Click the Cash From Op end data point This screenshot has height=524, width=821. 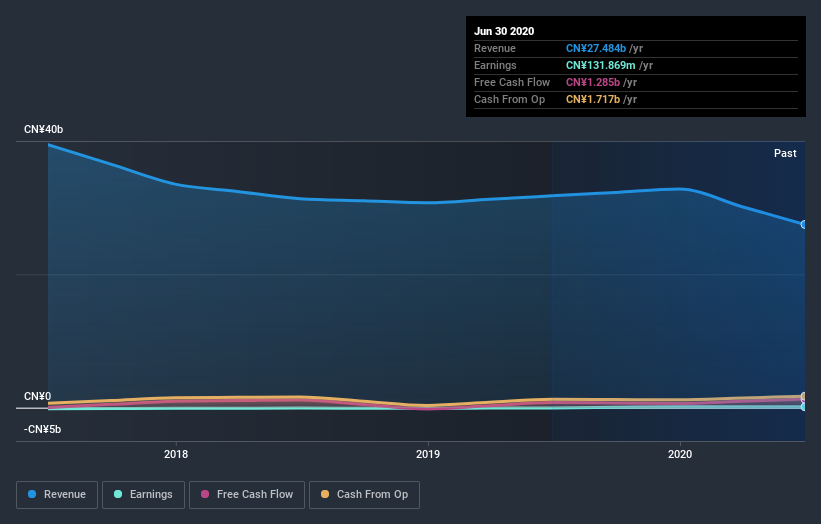(804, 396)
